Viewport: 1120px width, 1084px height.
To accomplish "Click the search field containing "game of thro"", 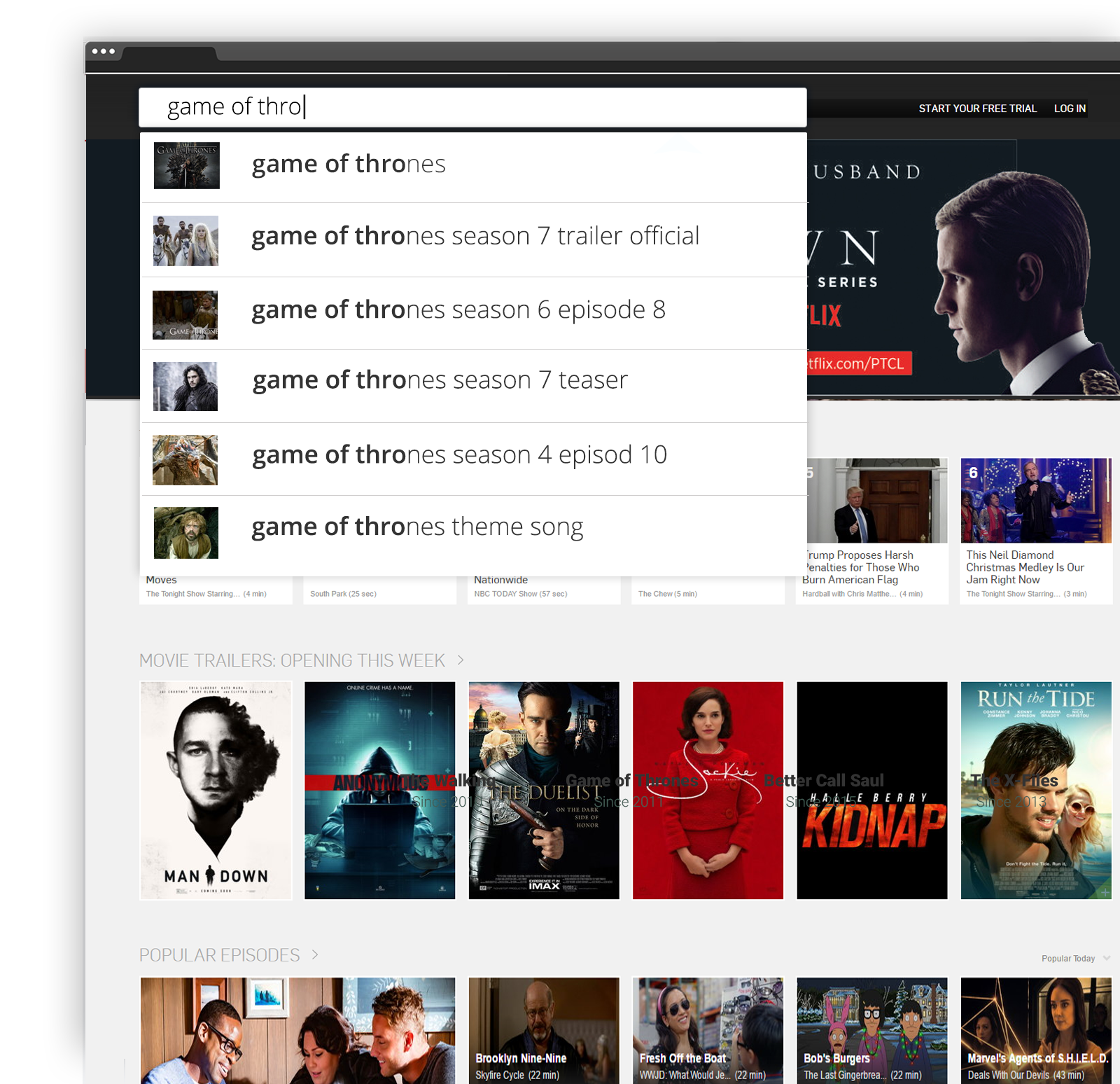I will click(472, 107).
